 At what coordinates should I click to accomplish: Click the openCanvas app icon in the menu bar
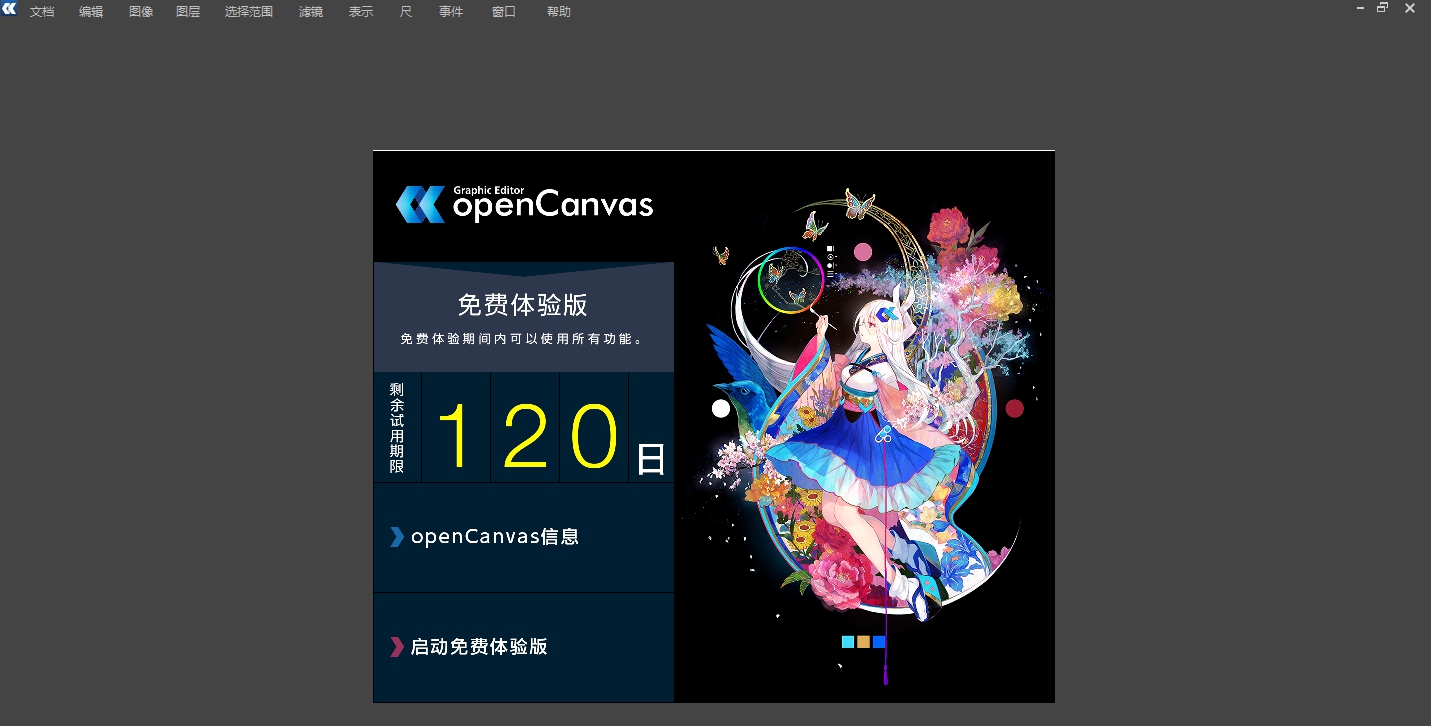[9, 8]
